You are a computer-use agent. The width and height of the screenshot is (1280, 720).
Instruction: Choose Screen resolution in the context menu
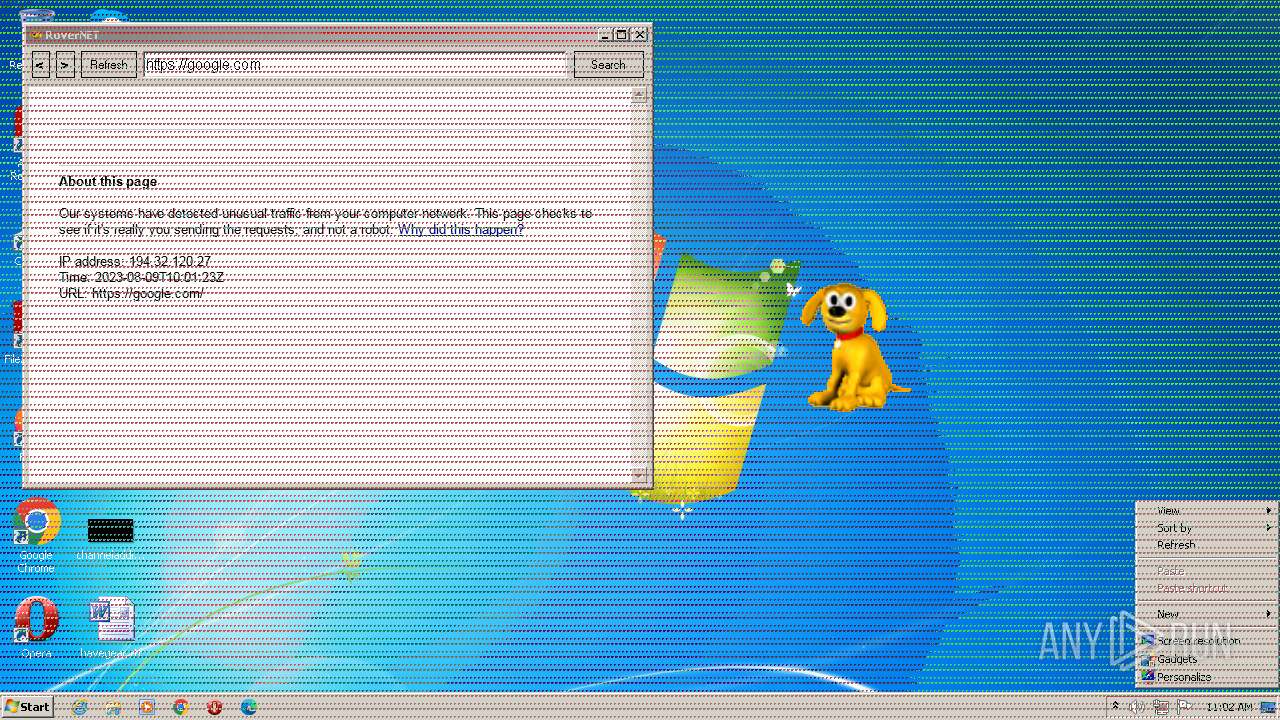1207,641
